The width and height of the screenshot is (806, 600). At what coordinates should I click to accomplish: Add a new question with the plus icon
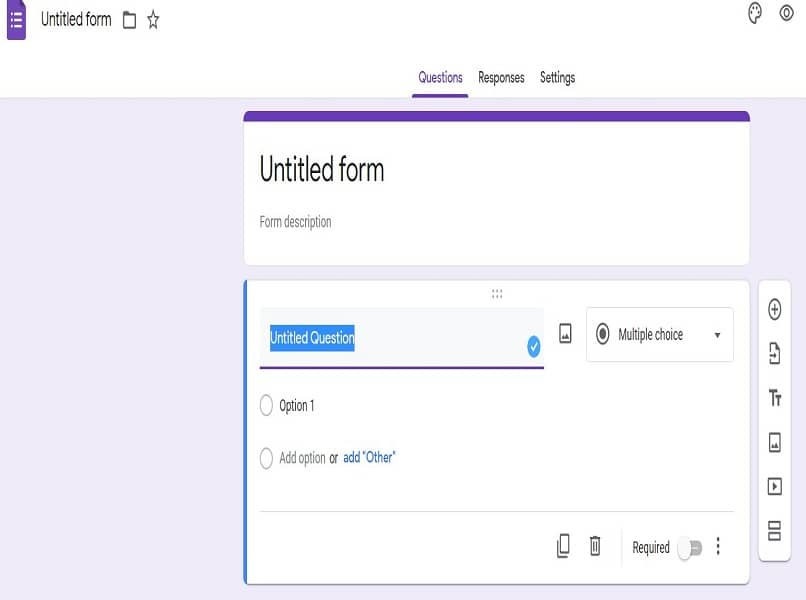click(776, 310)
